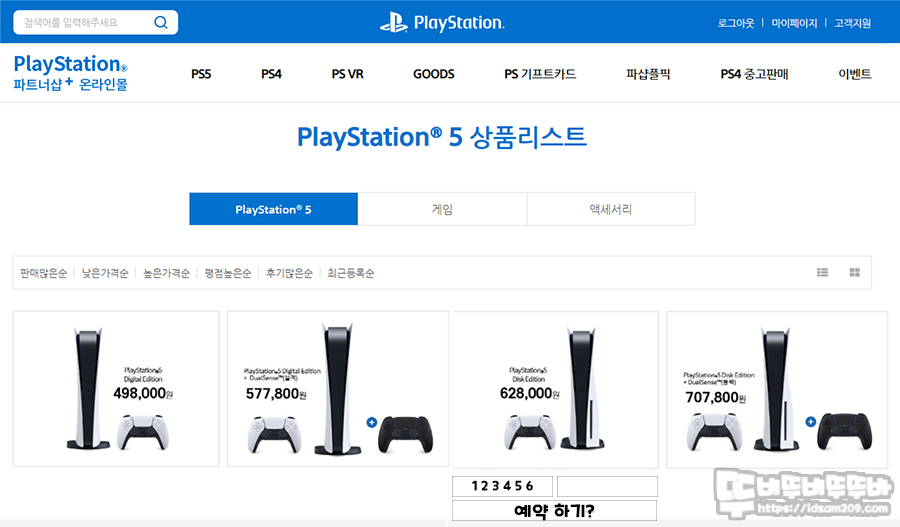Sort by 판매많은순
Screen dimensions: 900x527
(x=44, y=273)
